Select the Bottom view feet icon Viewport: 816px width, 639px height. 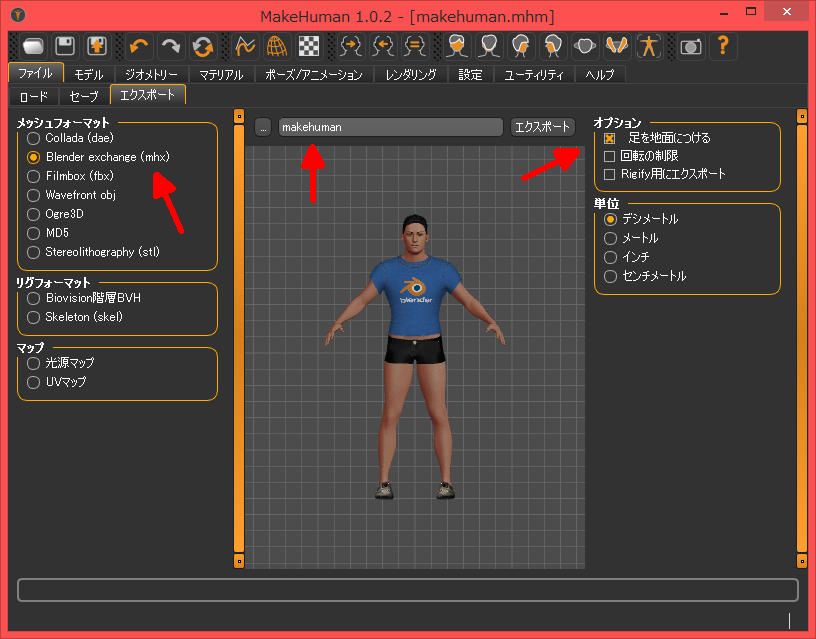(616, 46)
